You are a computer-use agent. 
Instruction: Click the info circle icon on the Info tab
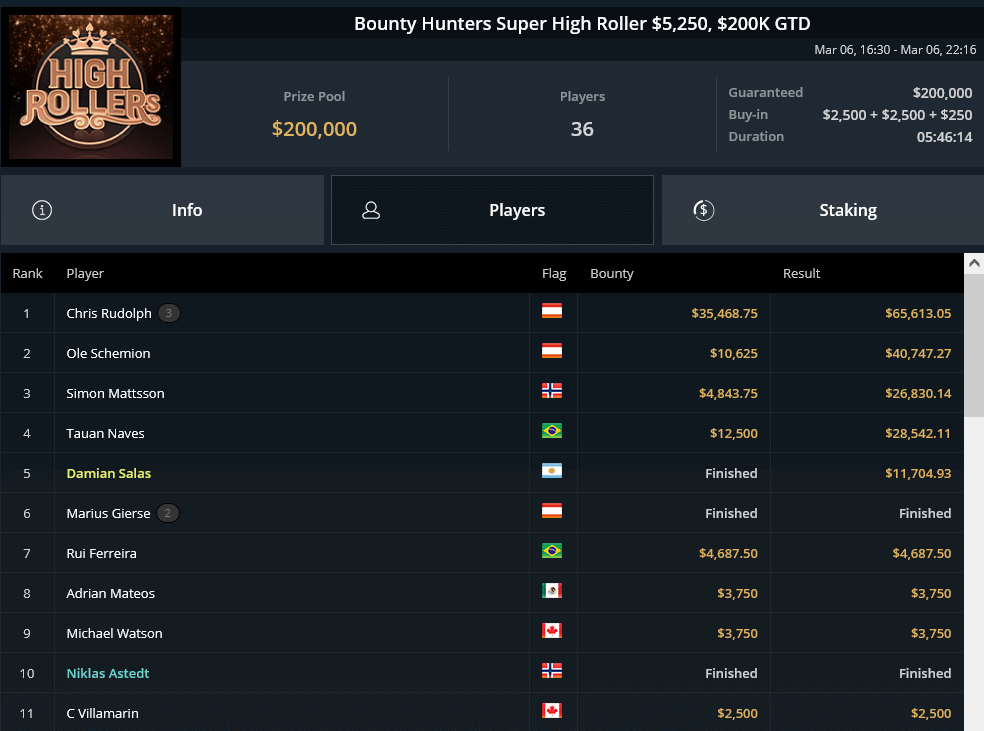41,210
